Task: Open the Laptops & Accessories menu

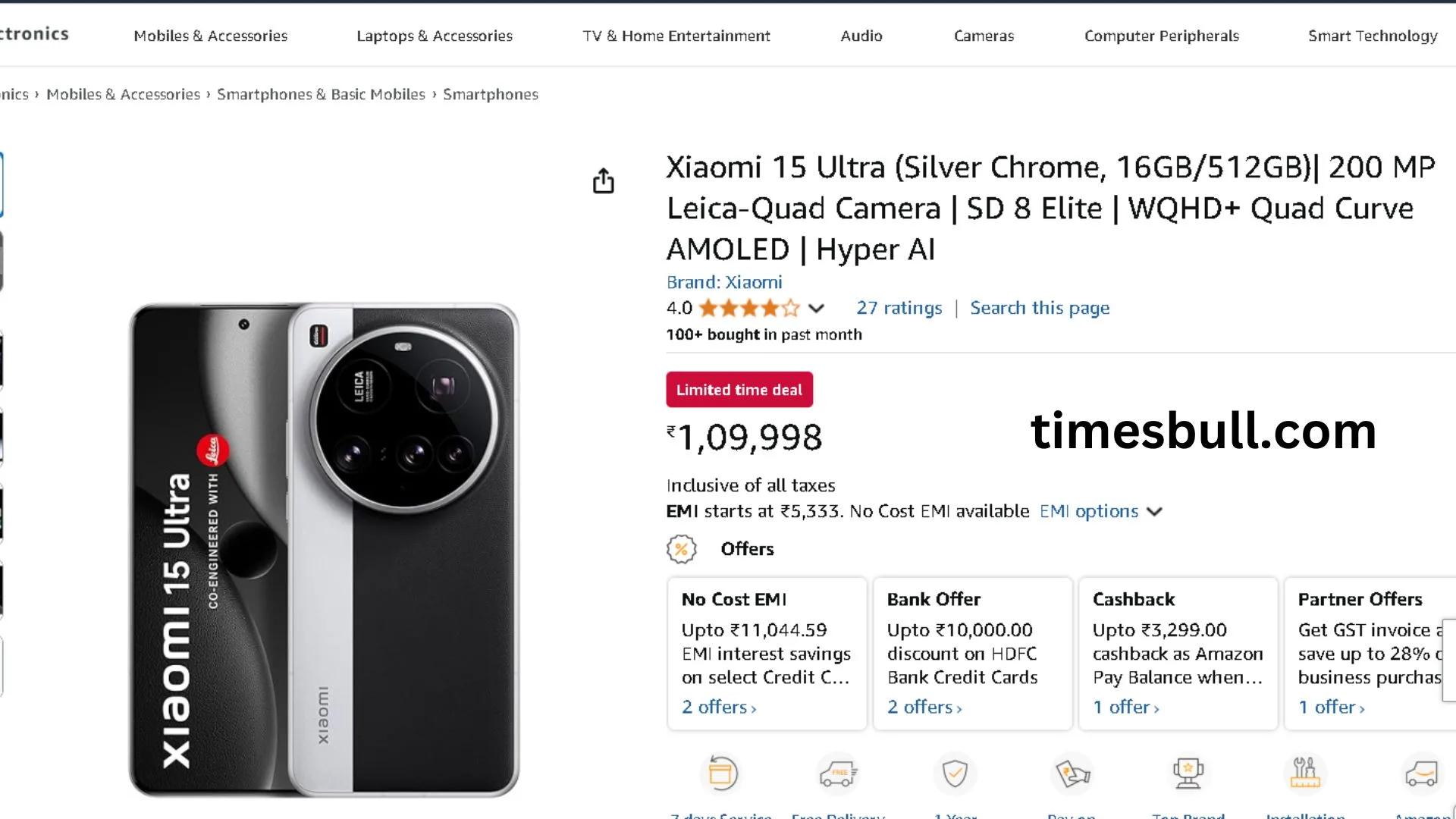Action: (x=434, y=36)
